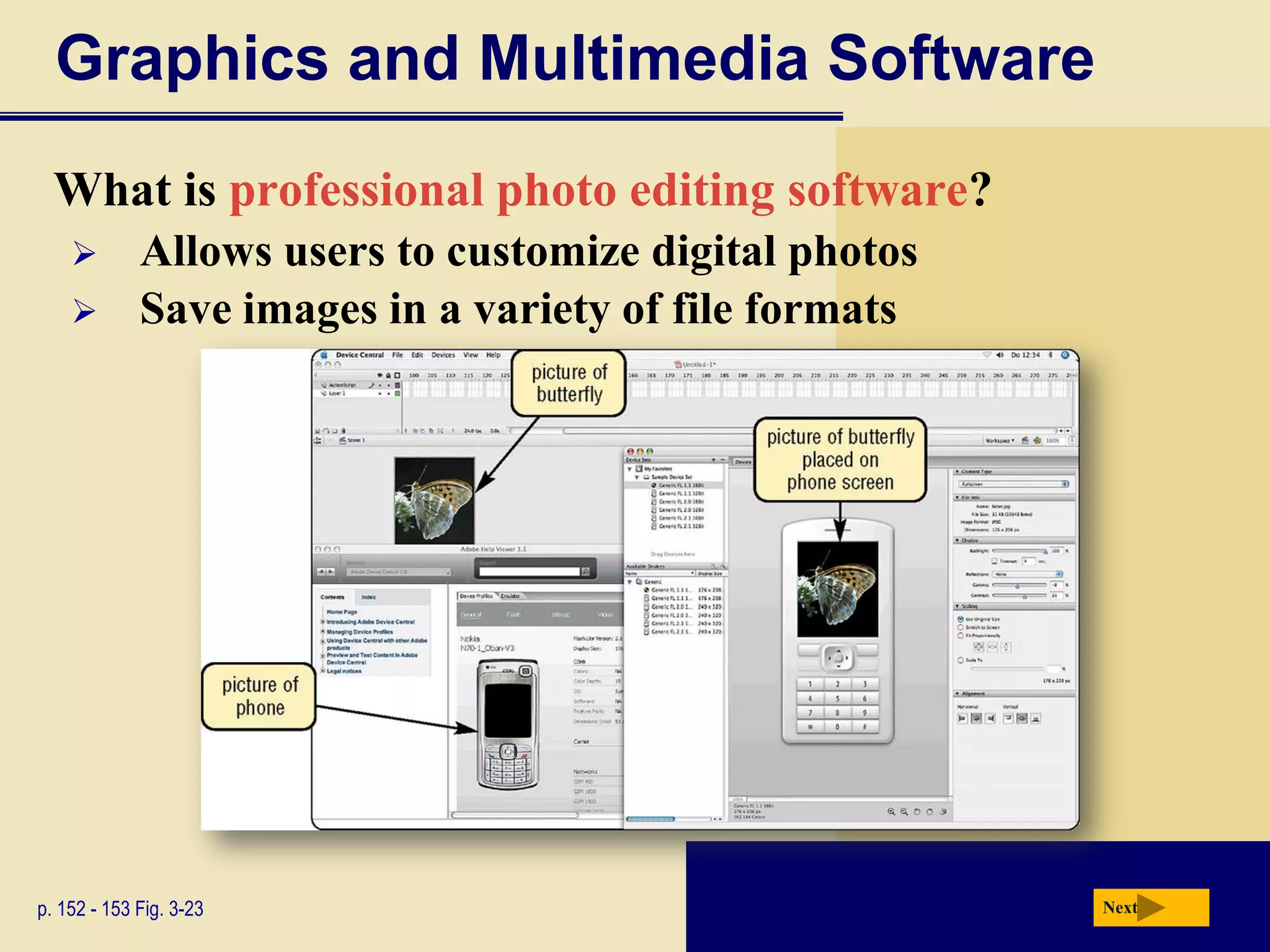Switch to the Index tab
Viewport: 1270px width, 952px height.
pos(368,597)
